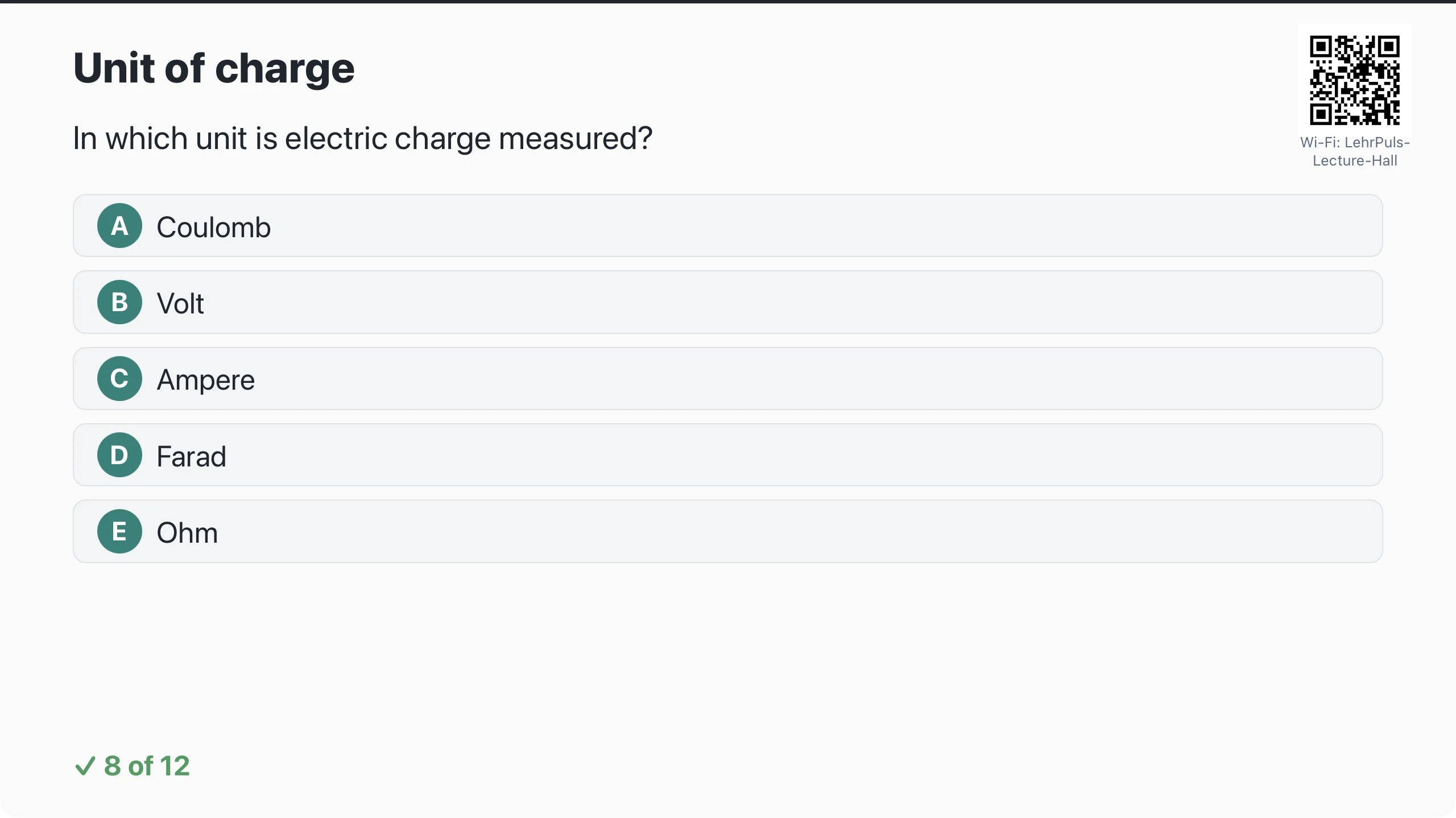Click the Wi-Fi LehrPuls-Lecture-Hall label
Viewport: 1456px width, 818px height.
pos(1355,151)
